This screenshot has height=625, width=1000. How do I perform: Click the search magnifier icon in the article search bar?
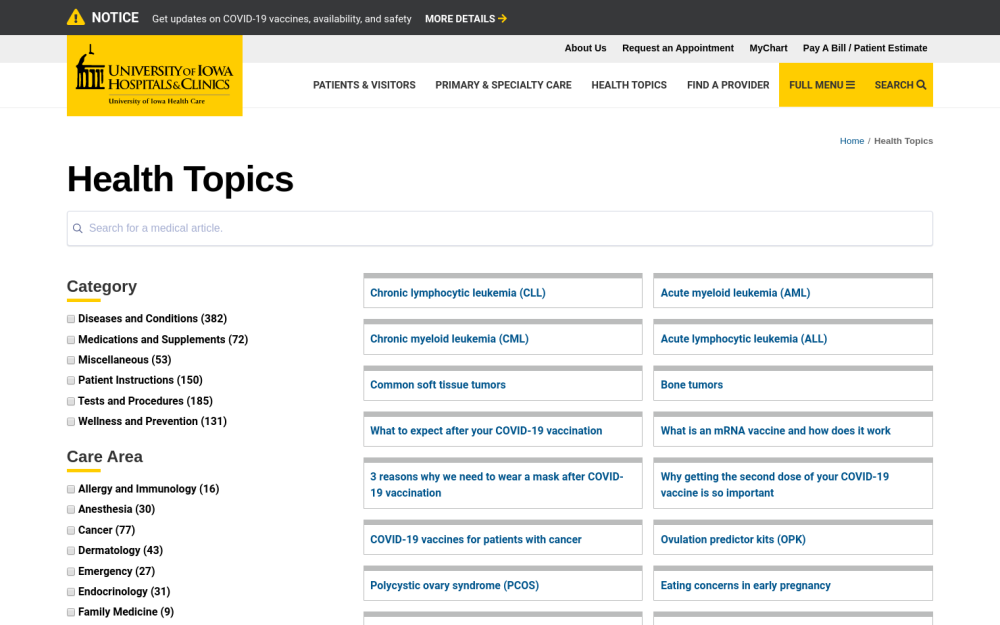click(78, 228)
